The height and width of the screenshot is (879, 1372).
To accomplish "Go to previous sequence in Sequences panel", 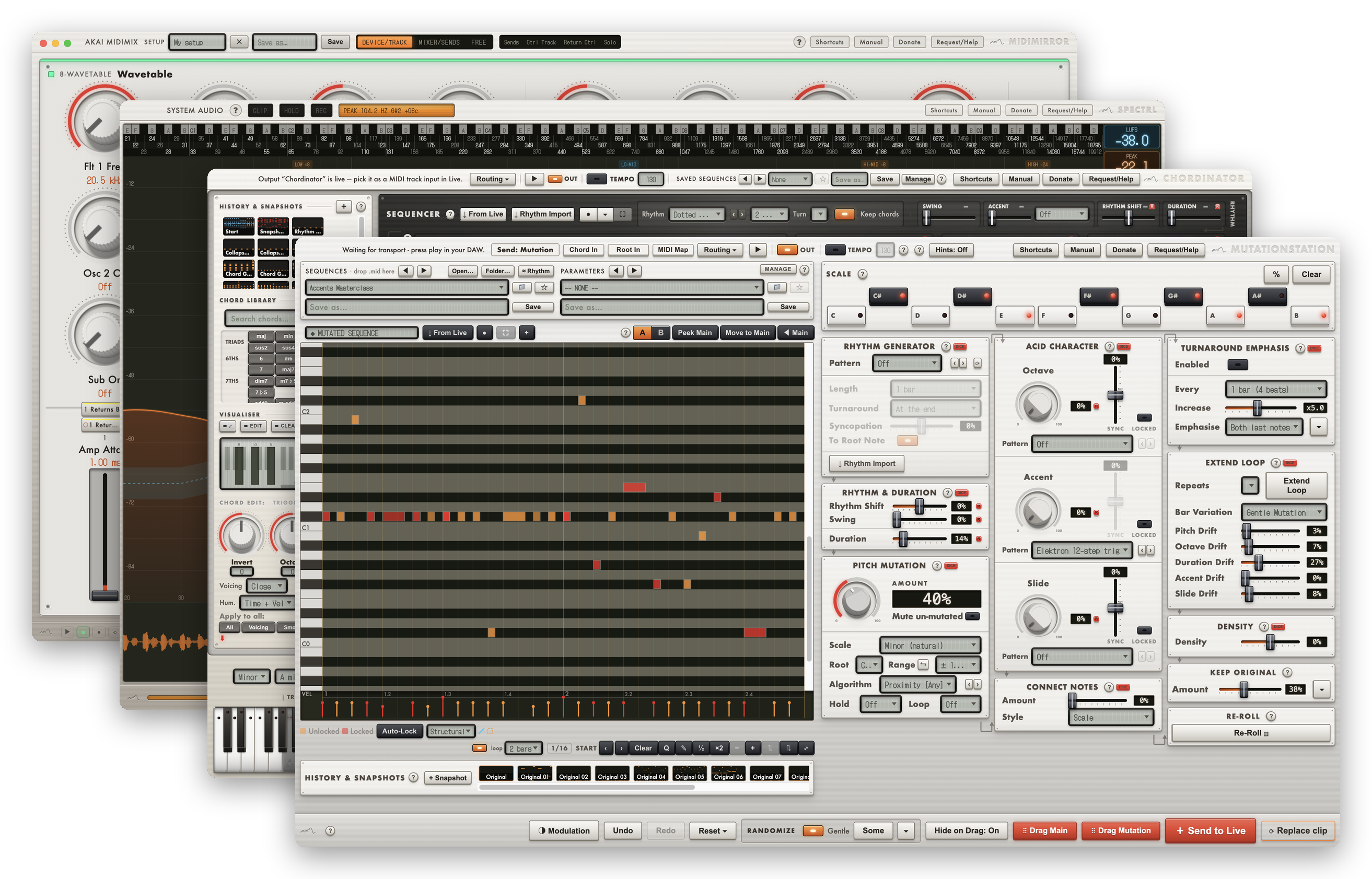I will (405, 271).
